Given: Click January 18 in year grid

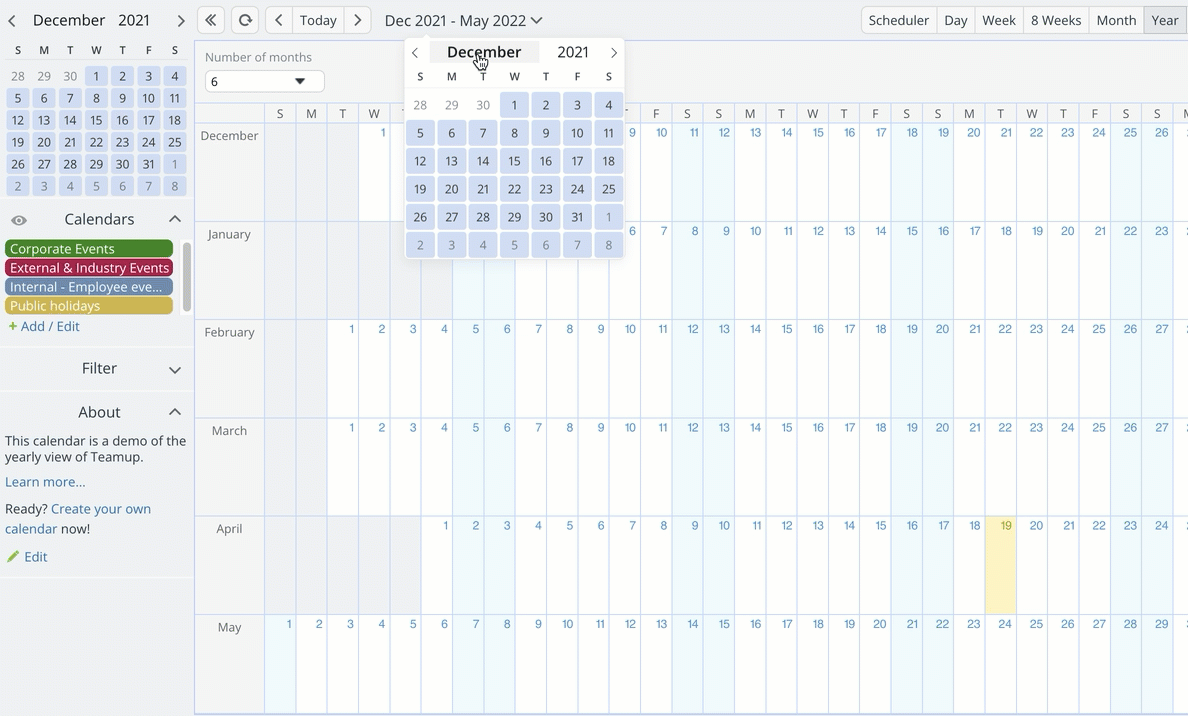Looking at the screenshot, I should 1000,270.
